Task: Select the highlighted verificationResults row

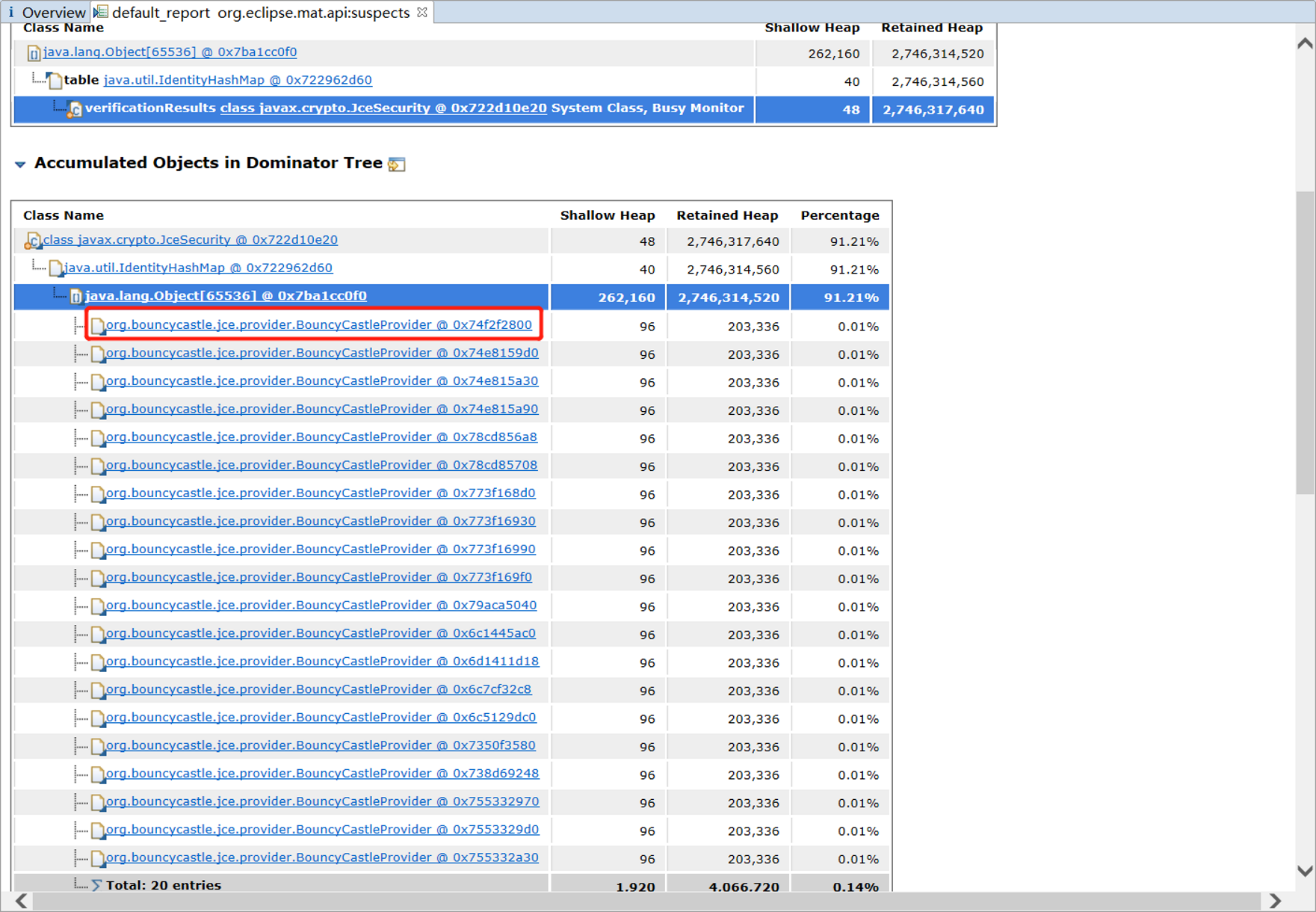Action: 374,109
